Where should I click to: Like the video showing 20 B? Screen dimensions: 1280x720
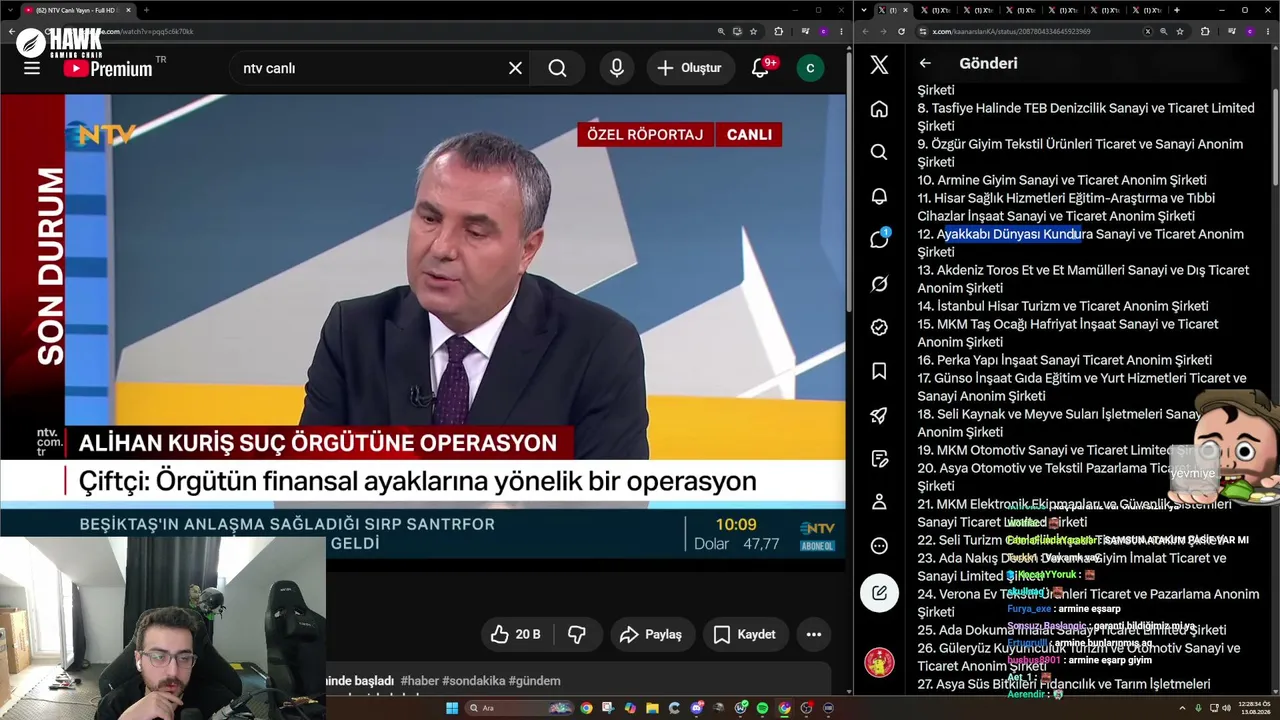[x=515, y=634]
